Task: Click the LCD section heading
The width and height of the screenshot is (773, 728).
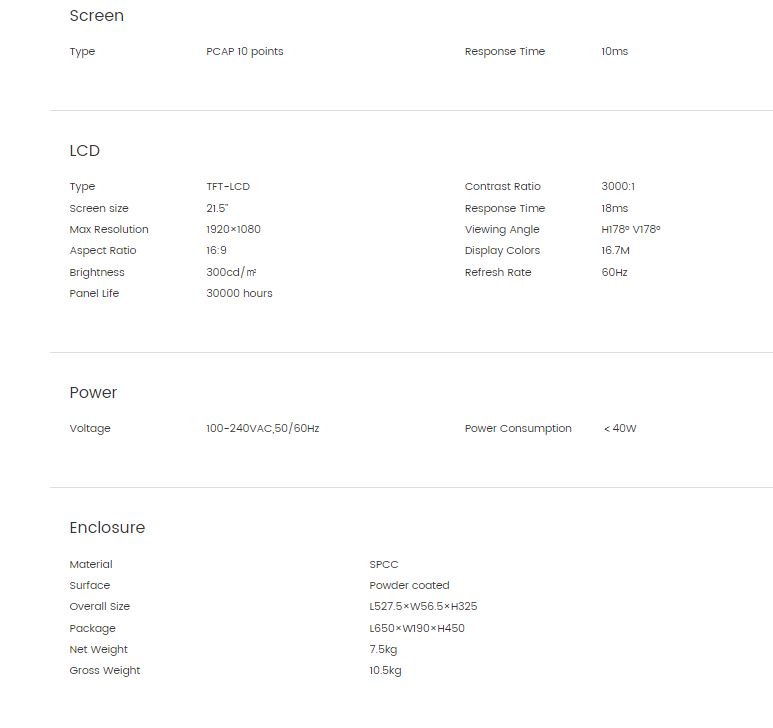Action: tap(85, 151)
